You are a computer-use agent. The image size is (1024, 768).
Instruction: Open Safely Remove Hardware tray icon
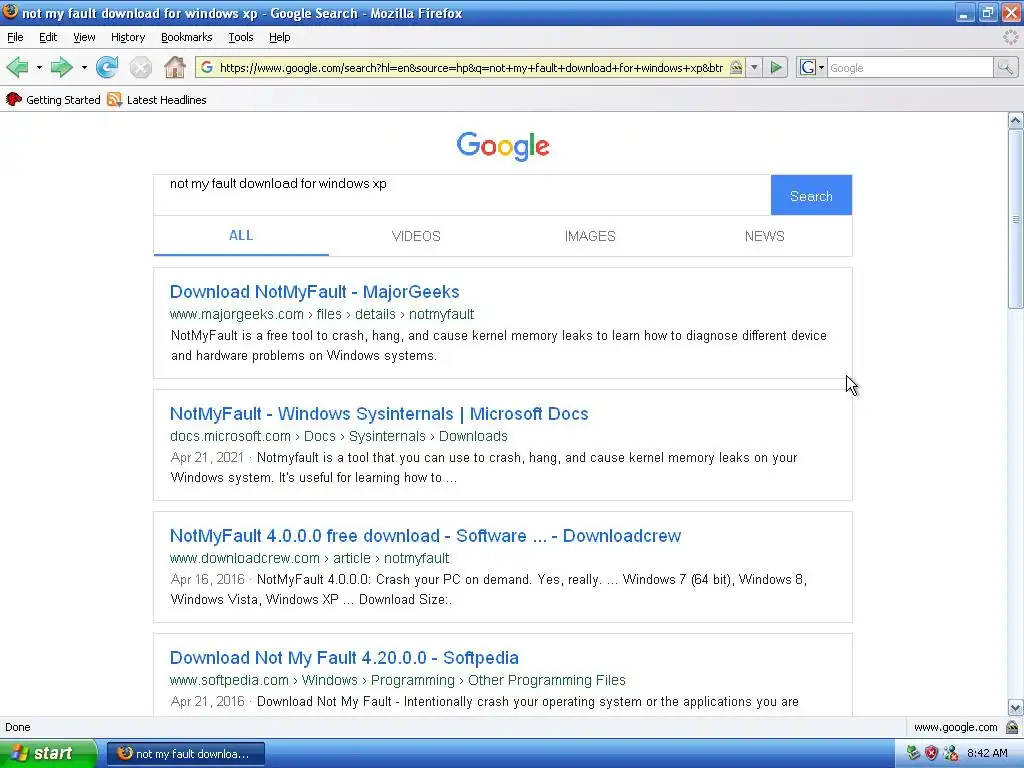[x=912, y=753]
